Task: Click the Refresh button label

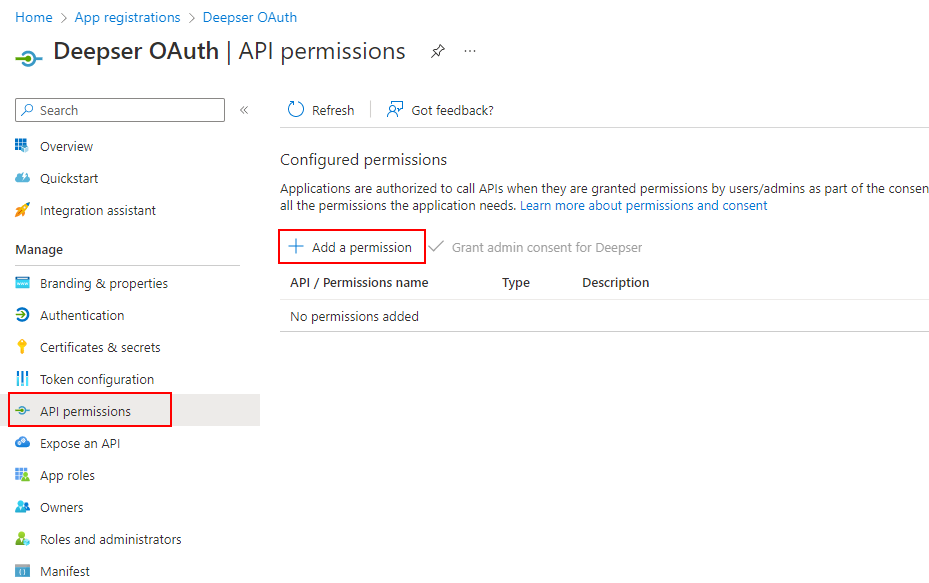Action: 333,110
